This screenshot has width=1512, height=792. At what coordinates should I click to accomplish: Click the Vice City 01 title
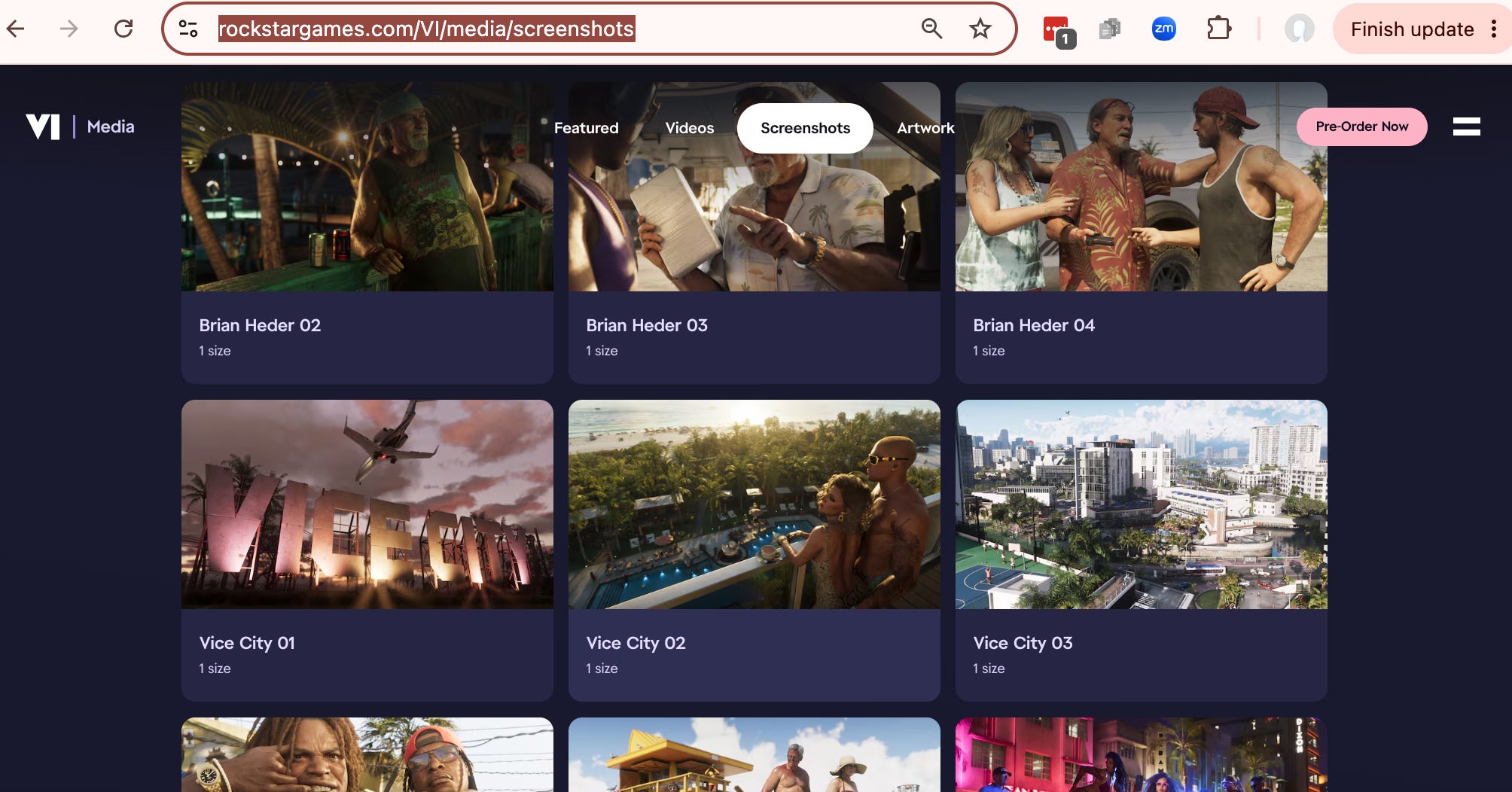247,643
